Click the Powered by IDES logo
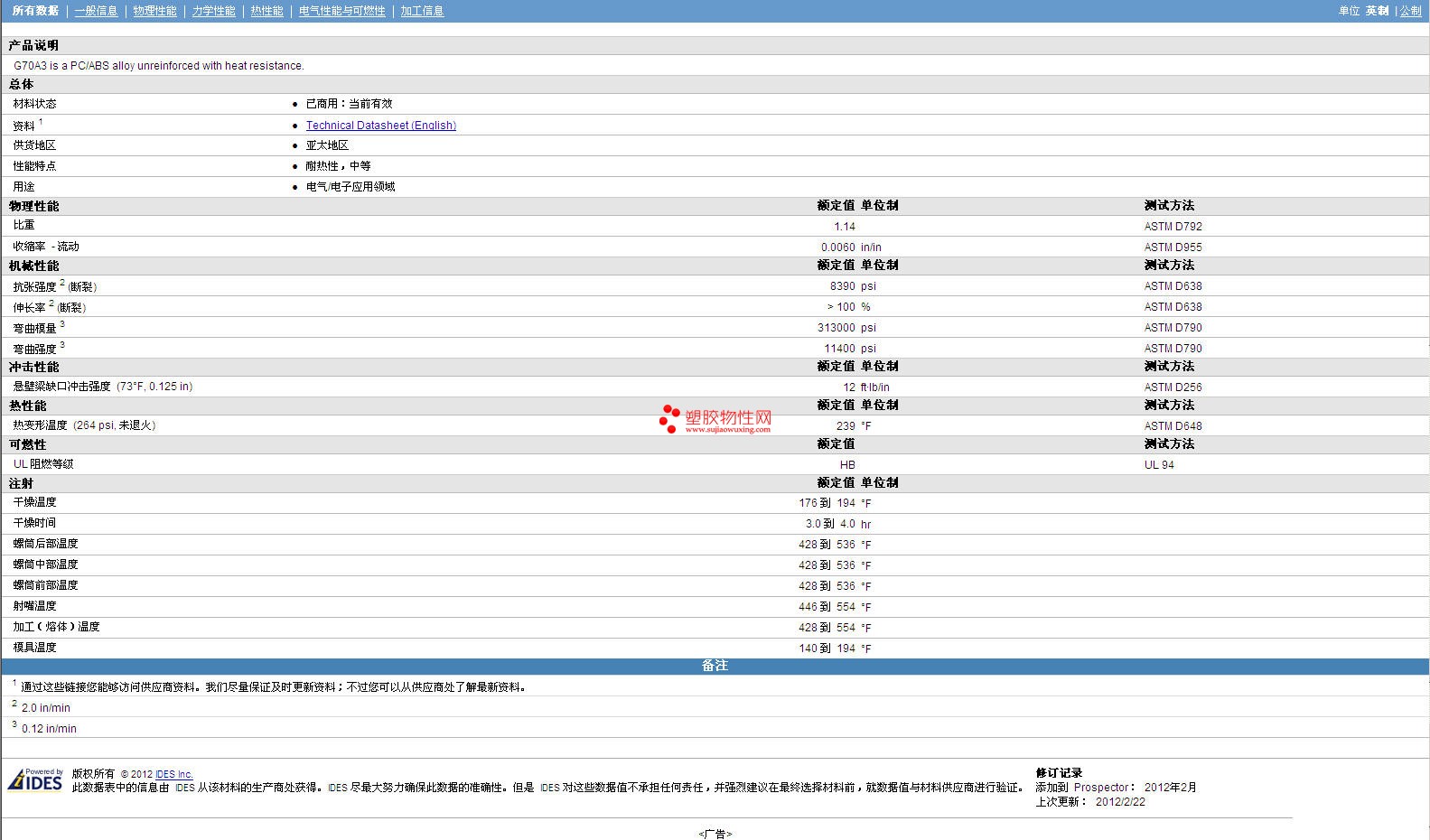Image resolution: width=1430 pixels, height=840 pixels. [x=36, y=780]
